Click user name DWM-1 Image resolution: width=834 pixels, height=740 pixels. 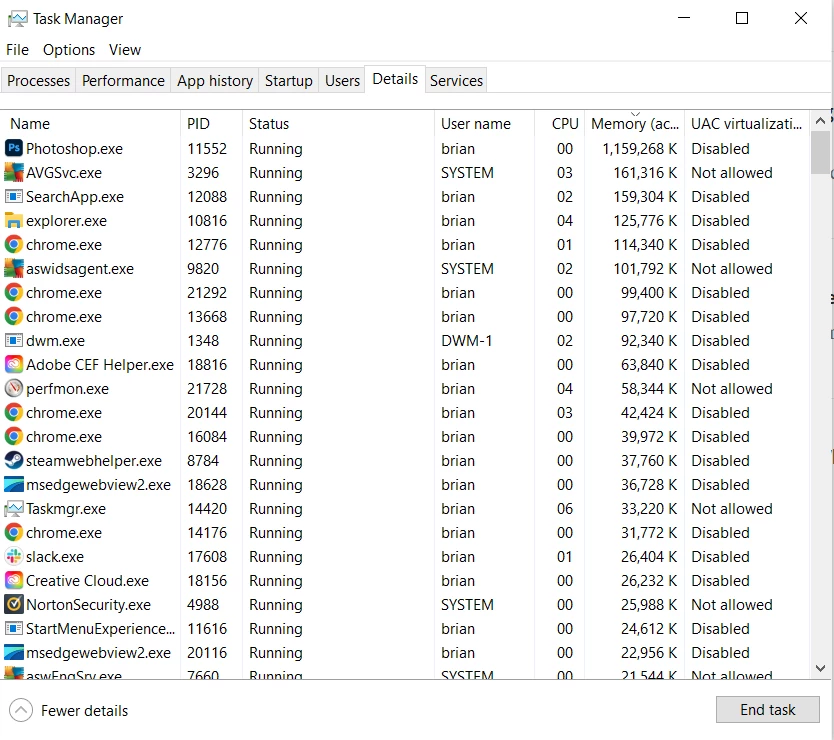pyautogui.click(x=466, y=340)
